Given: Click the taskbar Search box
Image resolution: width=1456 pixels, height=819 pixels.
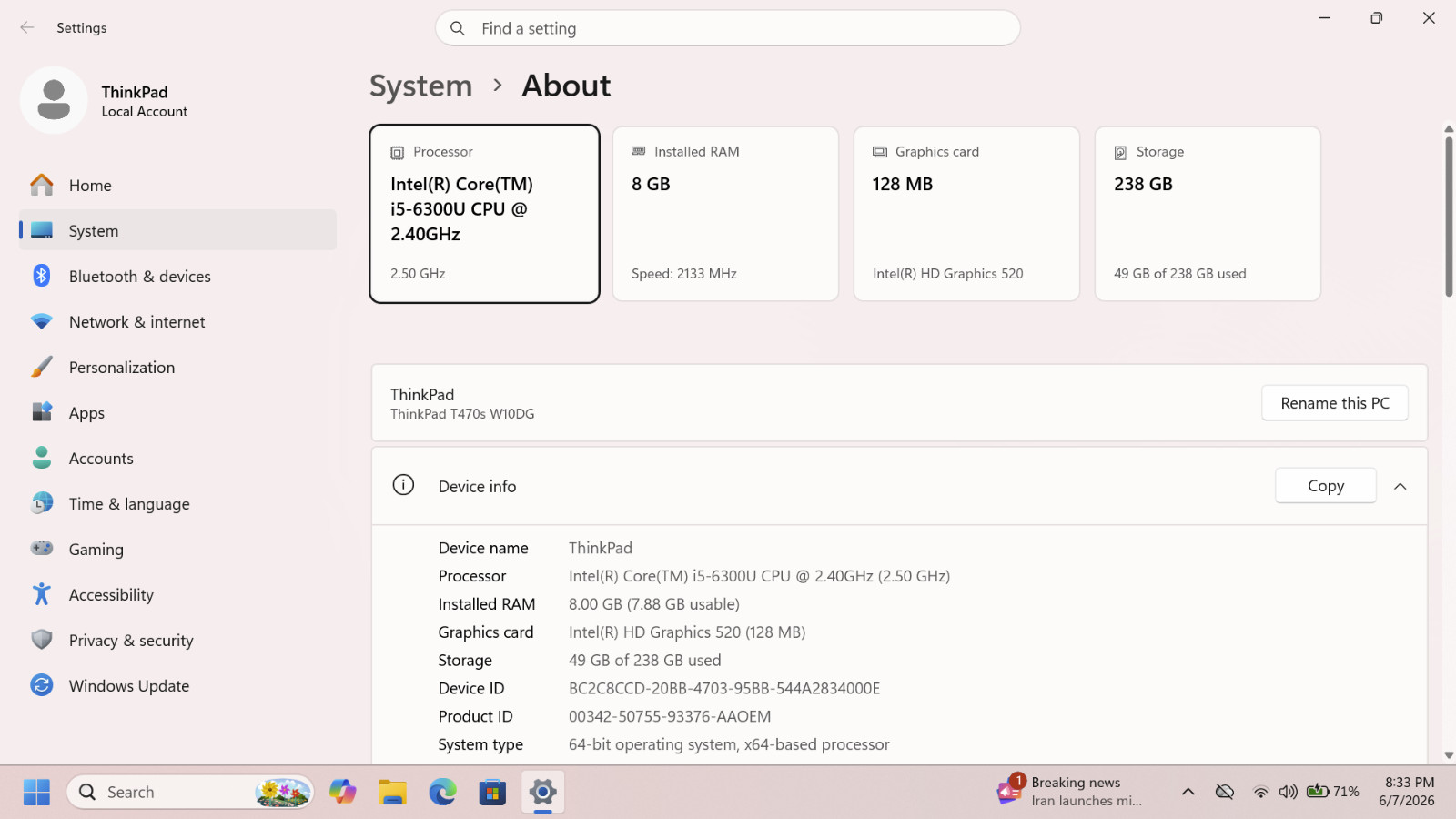Looking at the screenshot, I should click(190, 792).
